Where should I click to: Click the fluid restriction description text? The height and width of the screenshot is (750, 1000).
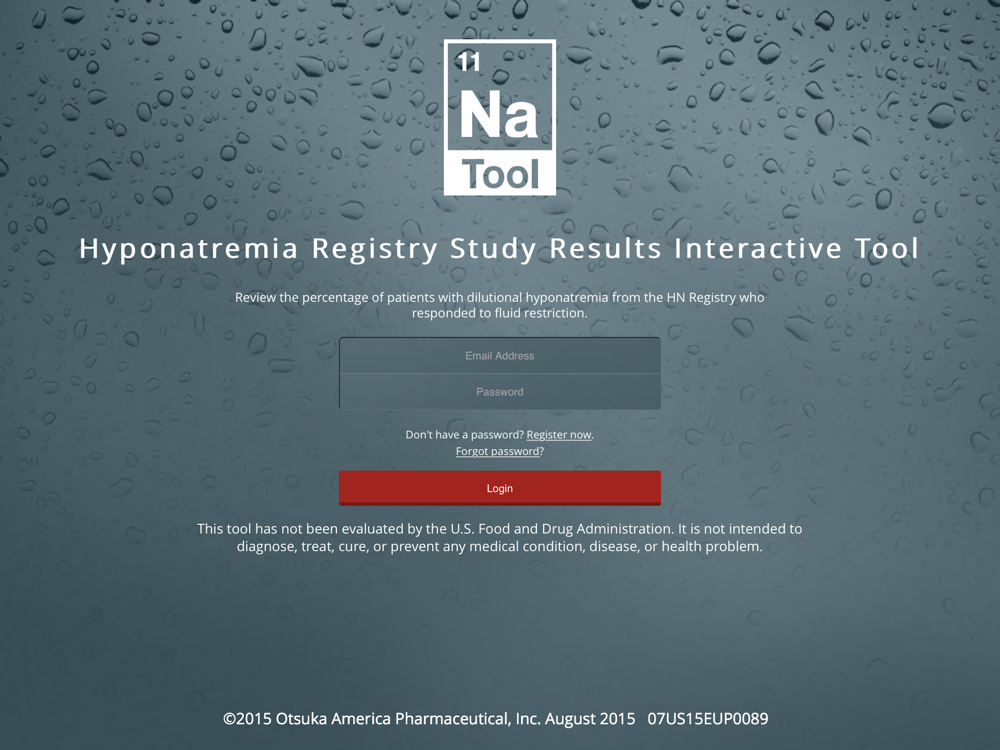click(x=499, y=305)
